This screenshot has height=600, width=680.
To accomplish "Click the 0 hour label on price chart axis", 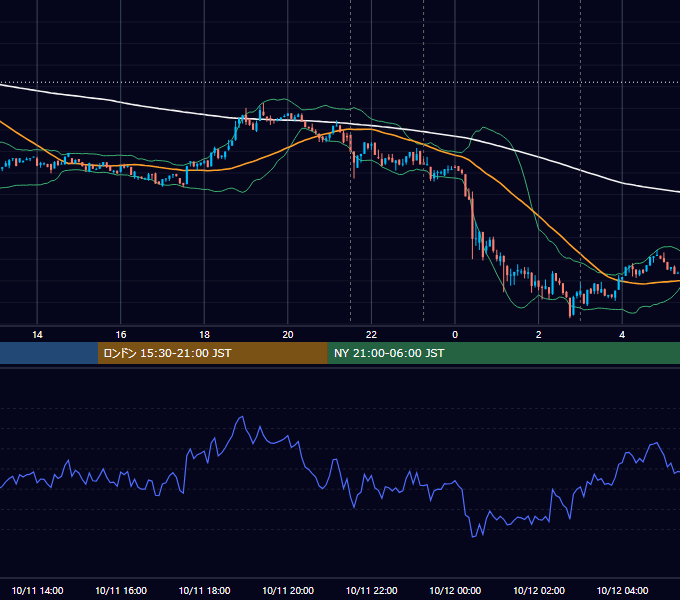I will 455,335.
